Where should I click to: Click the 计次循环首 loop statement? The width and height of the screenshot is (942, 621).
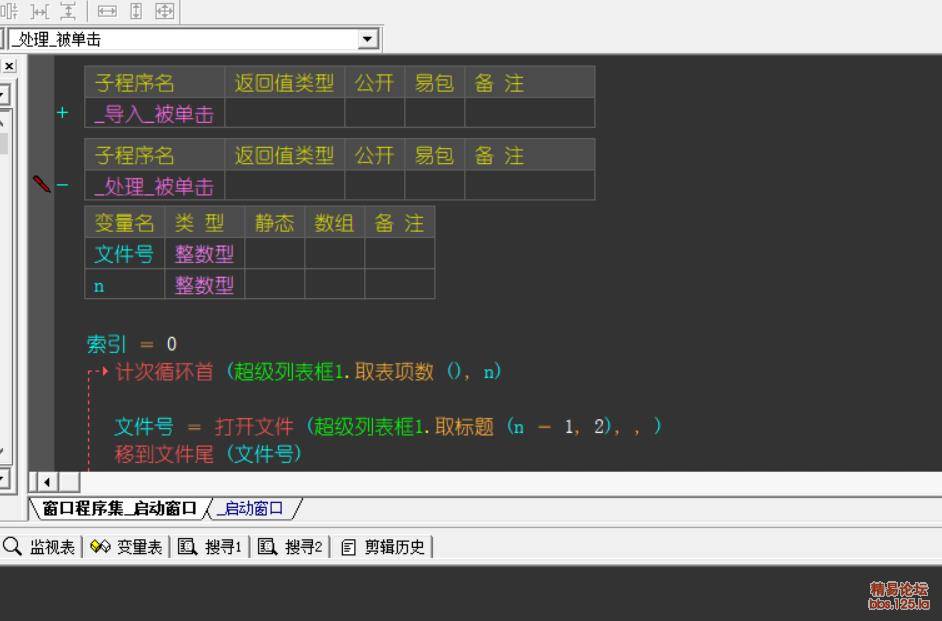[x=164, y=372]
